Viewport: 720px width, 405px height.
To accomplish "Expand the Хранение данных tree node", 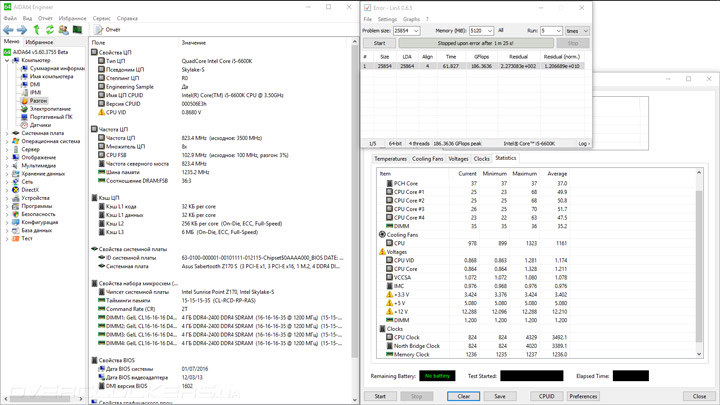I will [x=7, y=174].
